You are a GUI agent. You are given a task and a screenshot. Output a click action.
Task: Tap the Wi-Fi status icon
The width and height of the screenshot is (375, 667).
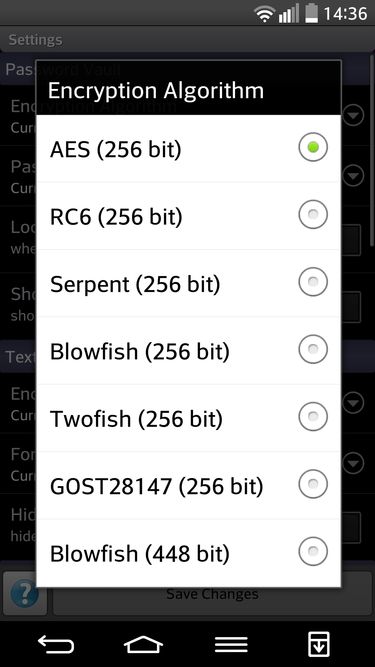coord(264,15)
